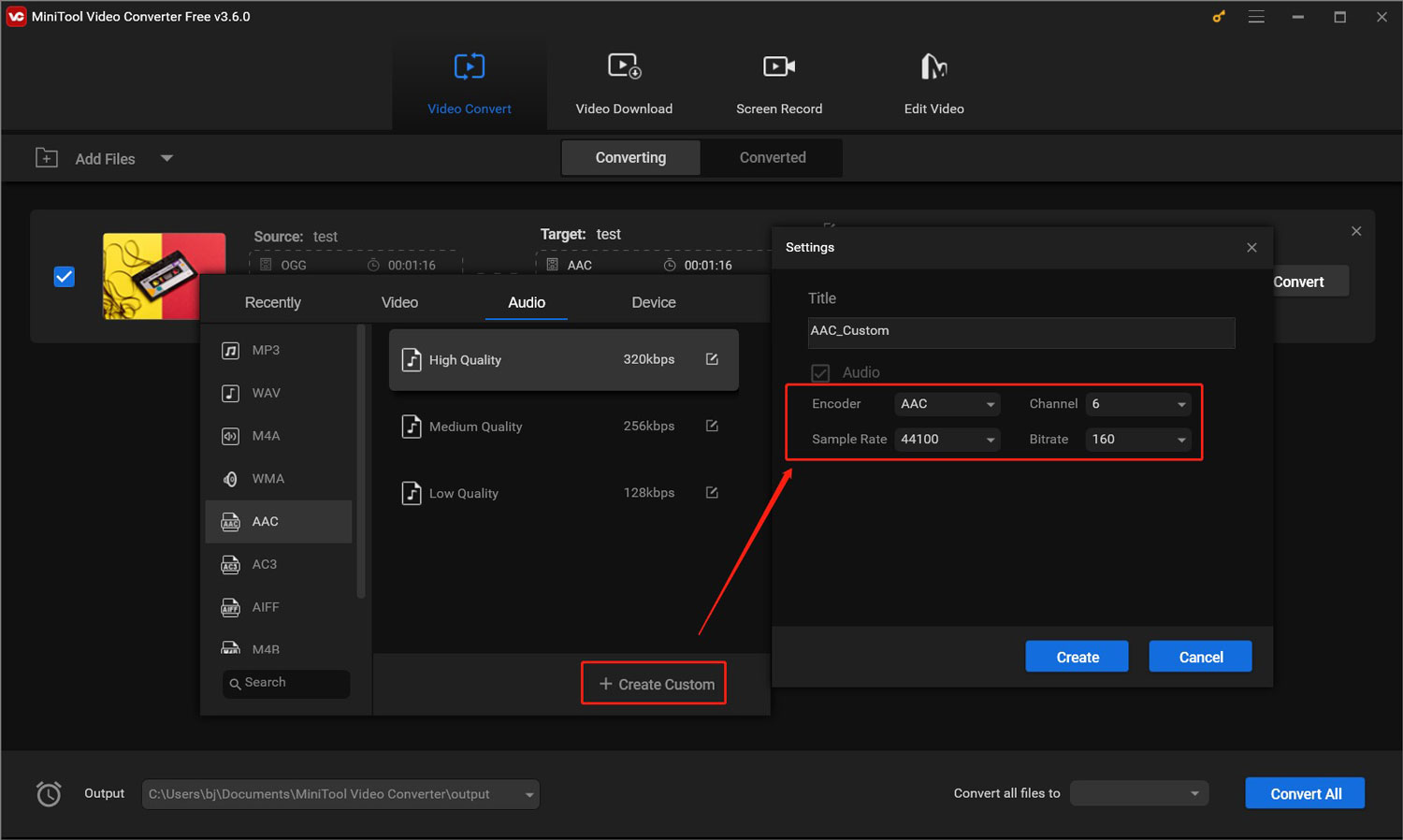Click the Create Custom button
This screenshot has height=840, width=1403.
(654, 684)
